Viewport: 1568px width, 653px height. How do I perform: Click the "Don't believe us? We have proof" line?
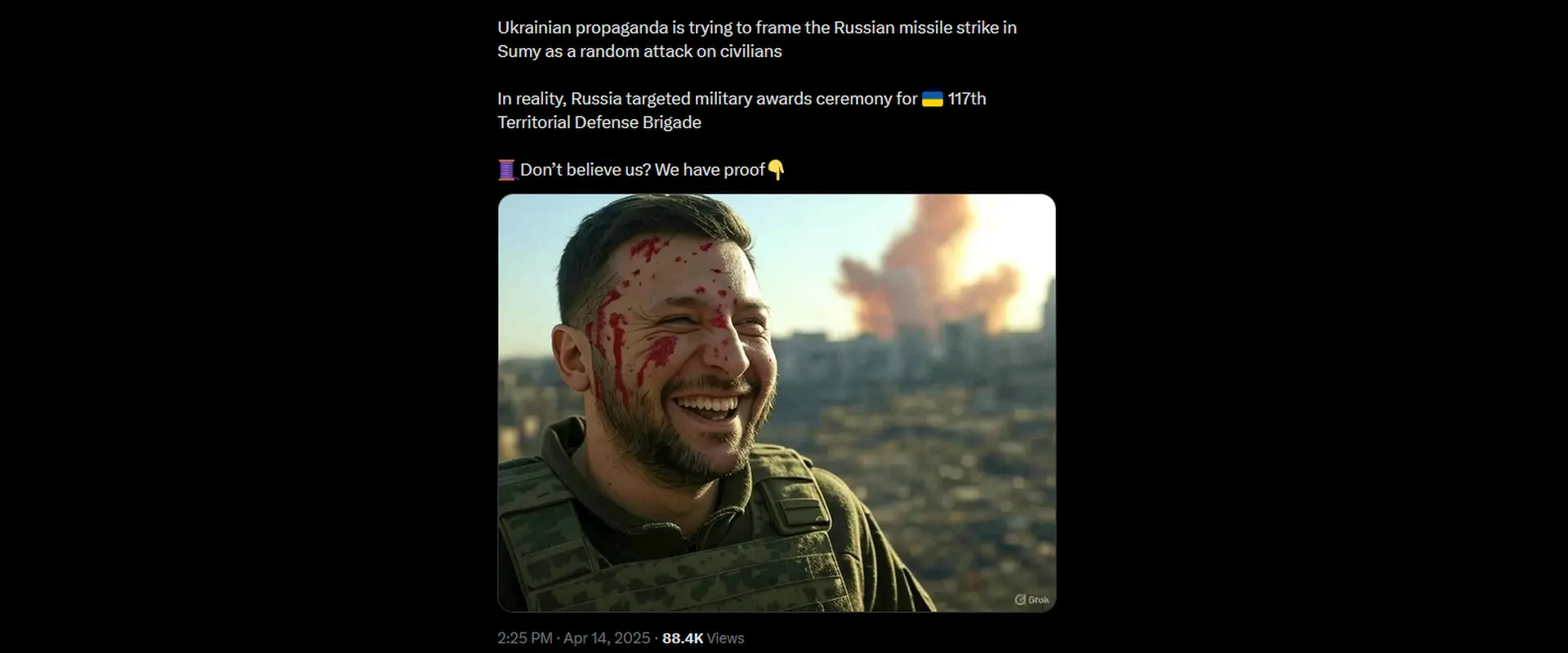642,170
